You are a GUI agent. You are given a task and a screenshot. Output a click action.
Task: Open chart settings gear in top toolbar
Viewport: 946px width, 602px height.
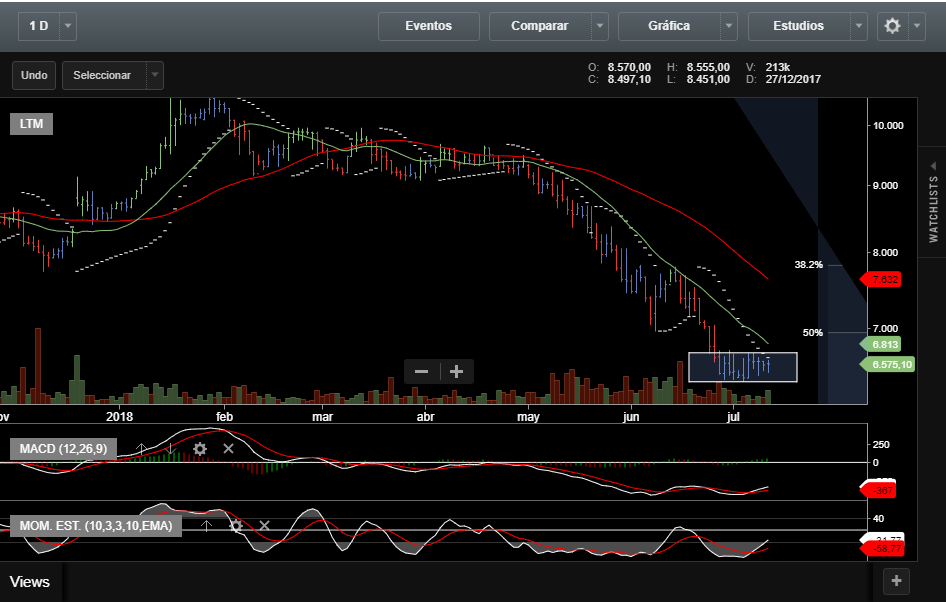[x=892, y=26]
